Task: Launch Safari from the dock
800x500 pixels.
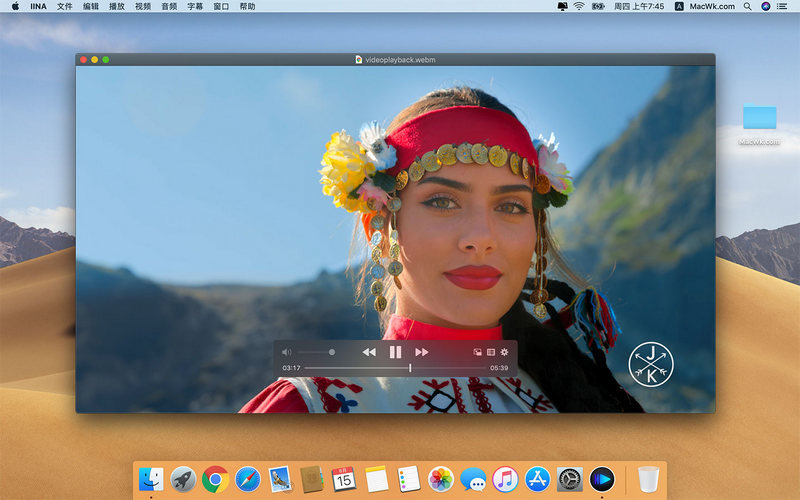Action: coord(247,479)
